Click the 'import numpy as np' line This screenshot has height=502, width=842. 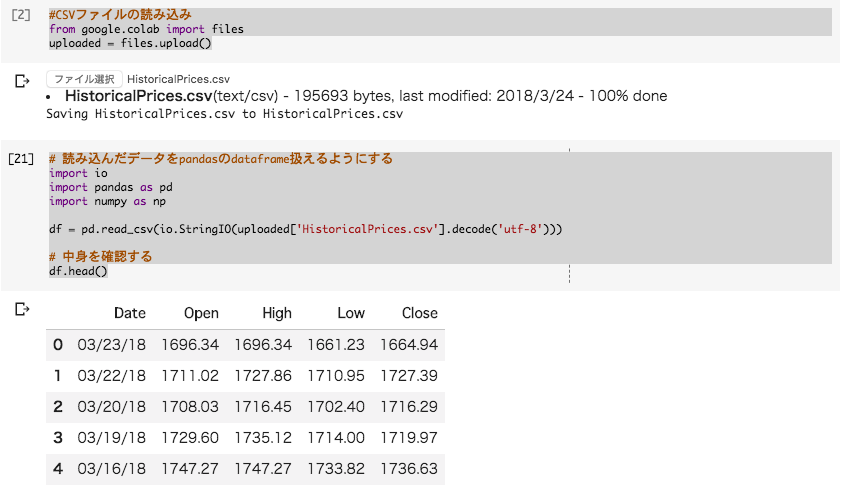coord(107,201)
